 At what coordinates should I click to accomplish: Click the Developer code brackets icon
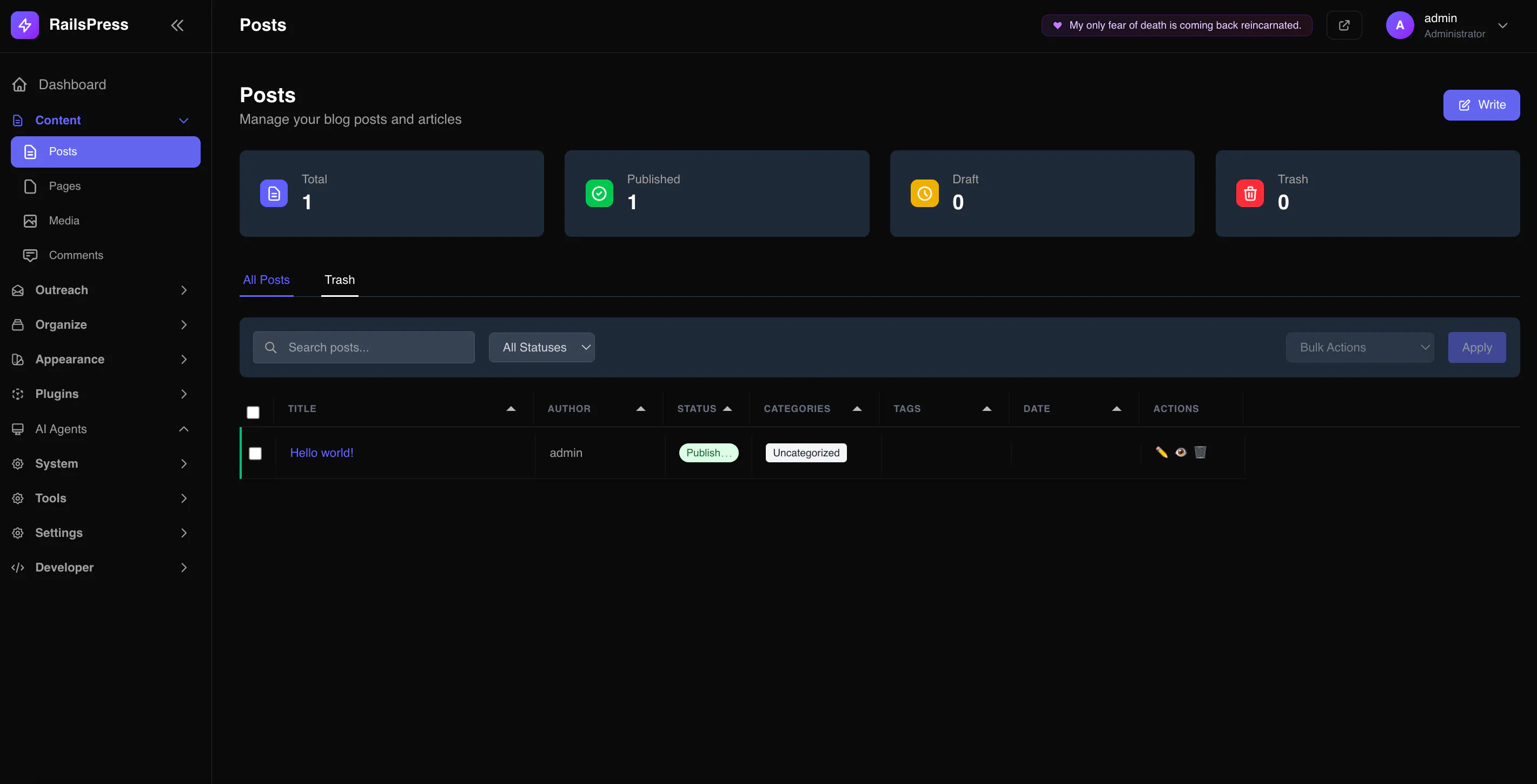click(x=18, y=567)
